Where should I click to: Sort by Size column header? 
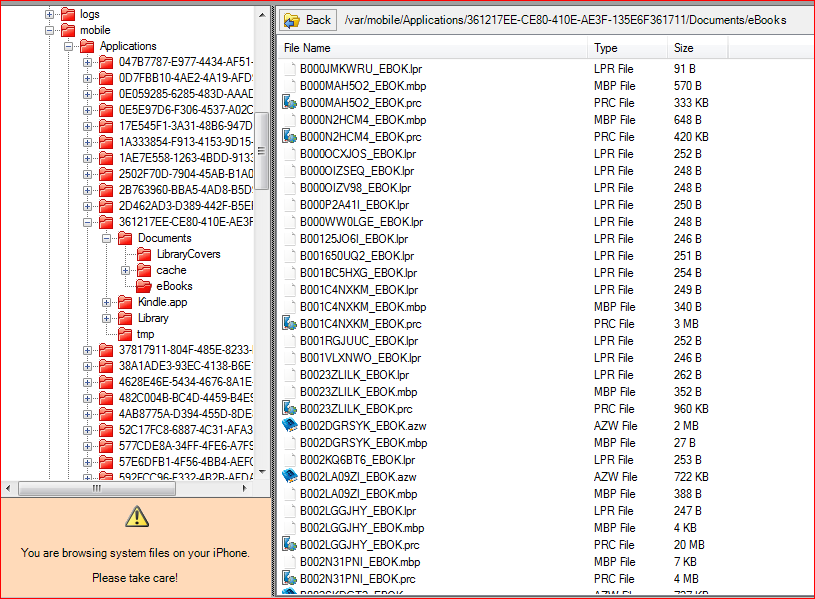tap(697, 48)
